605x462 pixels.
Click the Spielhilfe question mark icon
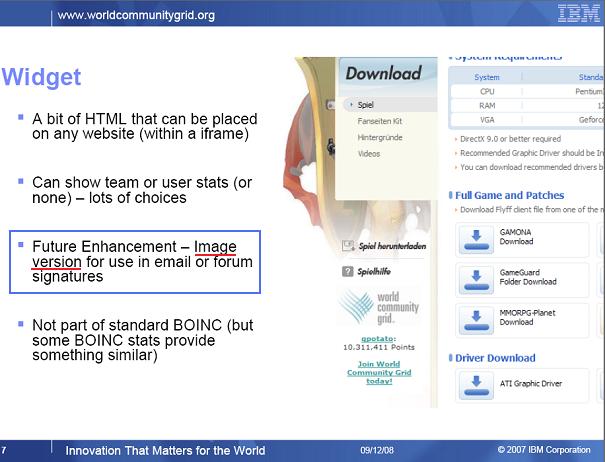point(348,271)
